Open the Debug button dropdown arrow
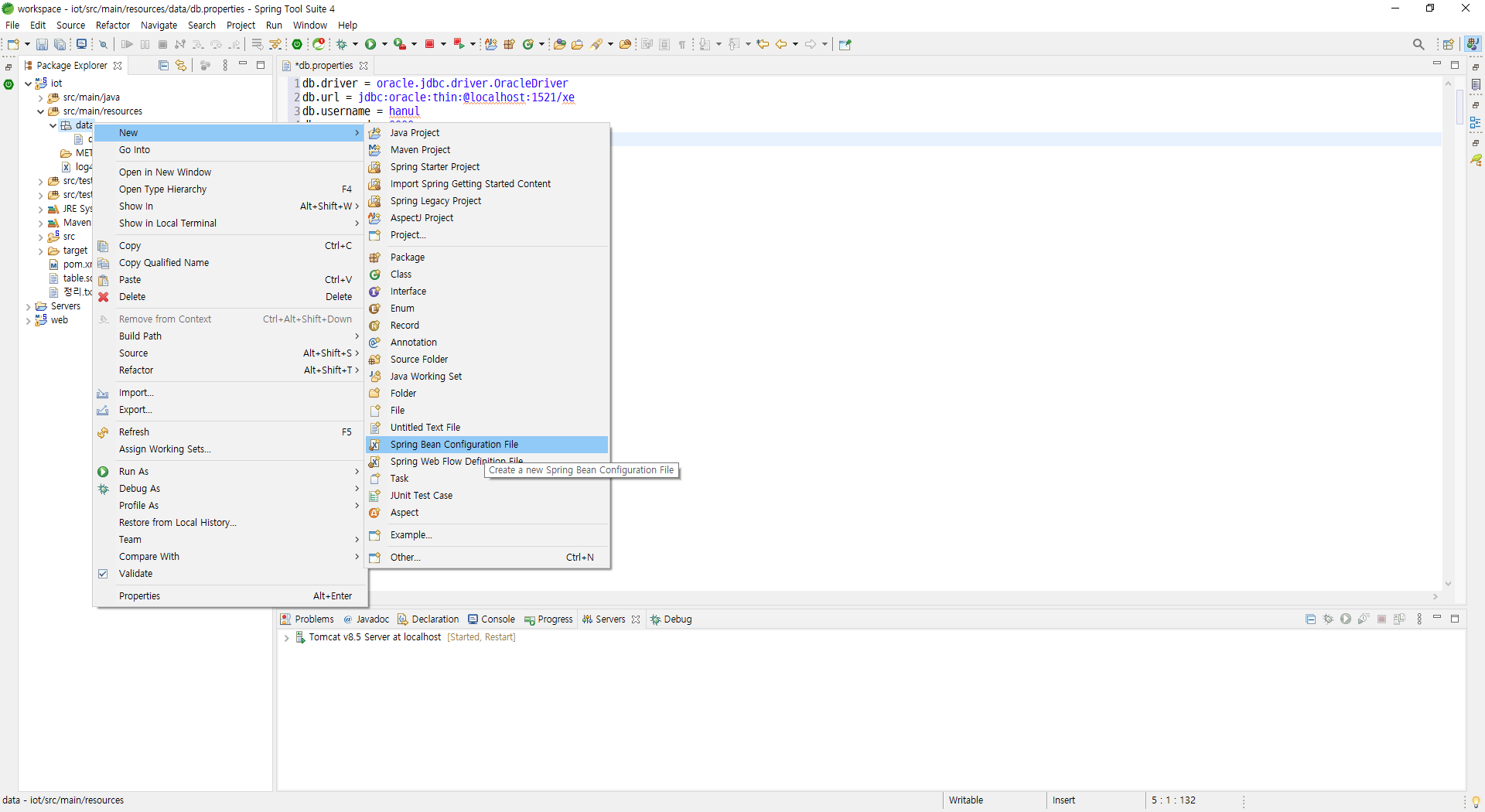 click(355, 44)
